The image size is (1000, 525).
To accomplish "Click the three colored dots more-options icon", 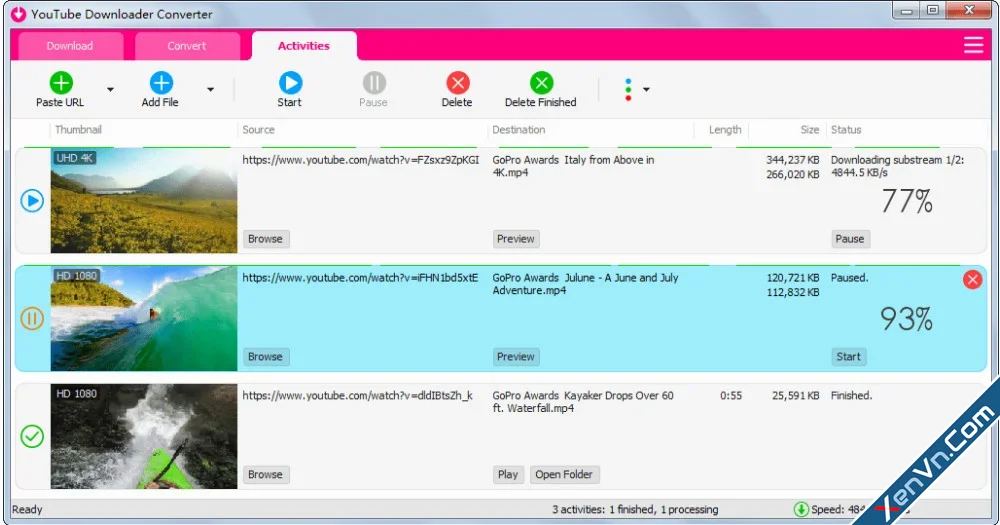I will tap(628, 89).
